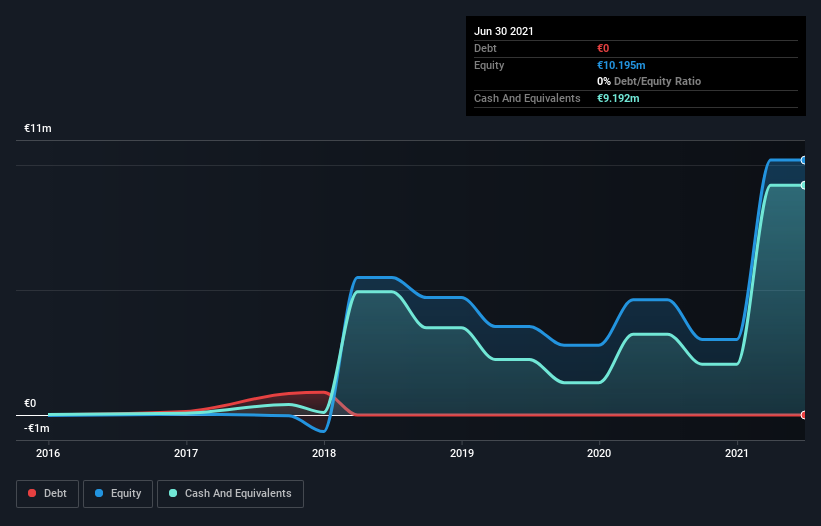This screenshot has height=526, width=821.
Task: Click the €10.195m equity value
Action: pos(621,65)
